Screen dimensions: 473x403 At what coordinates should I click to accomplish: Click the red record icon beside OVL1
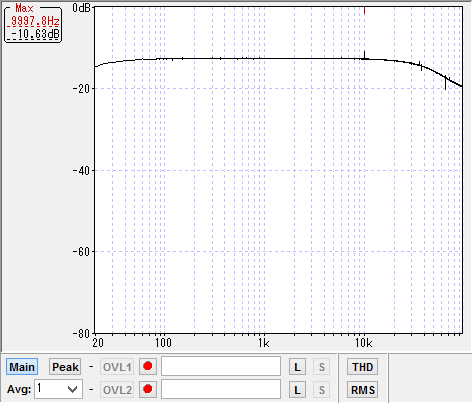(148, 366)
